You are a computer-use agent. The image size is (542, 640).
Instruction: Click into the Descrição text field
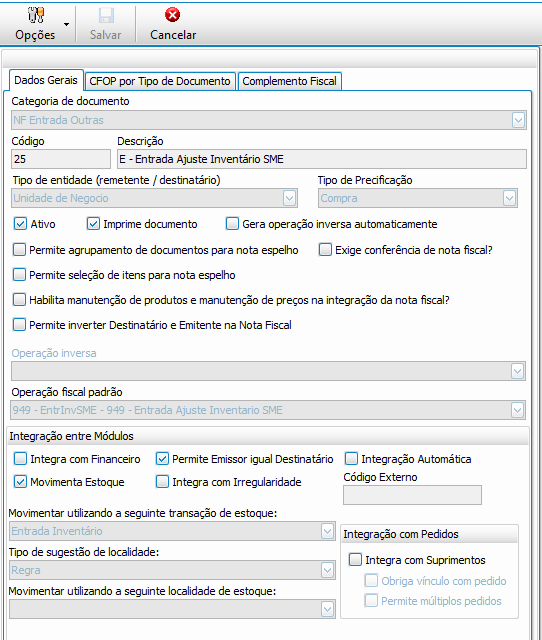[x=322, y=159]
